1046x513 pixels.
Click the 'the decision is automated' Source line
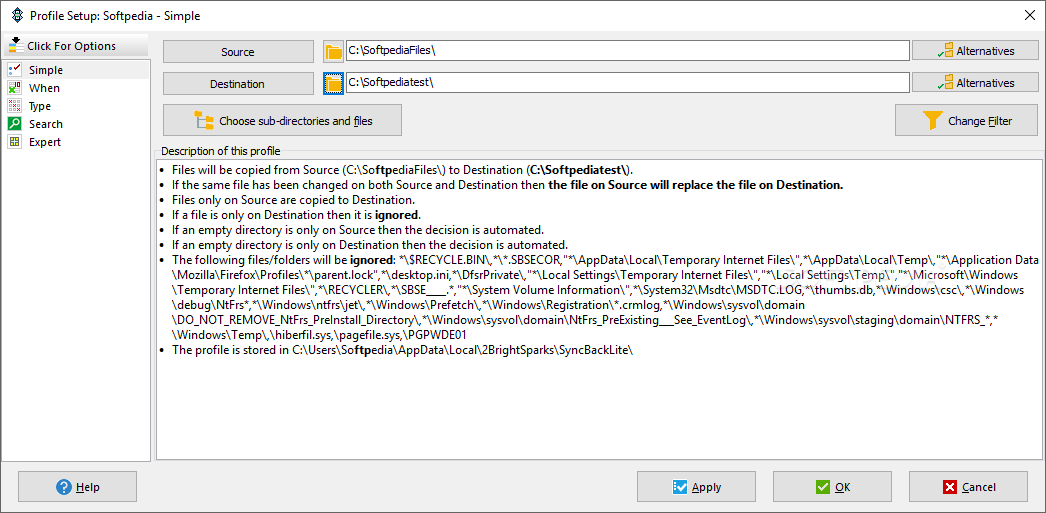tap(358, 230)
